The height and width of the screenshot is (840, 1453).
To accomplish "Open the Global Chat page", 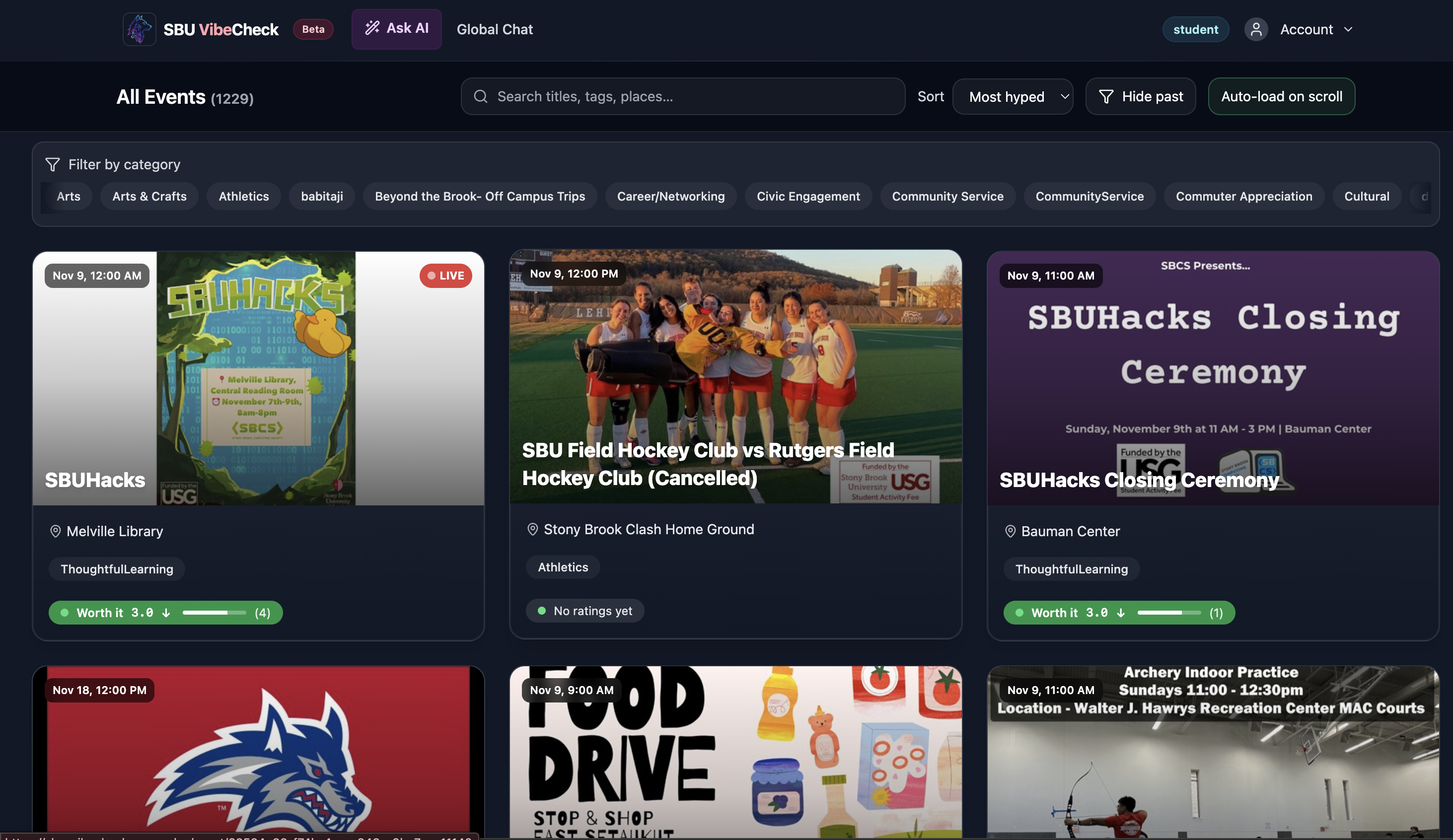I will coord(494,29).
